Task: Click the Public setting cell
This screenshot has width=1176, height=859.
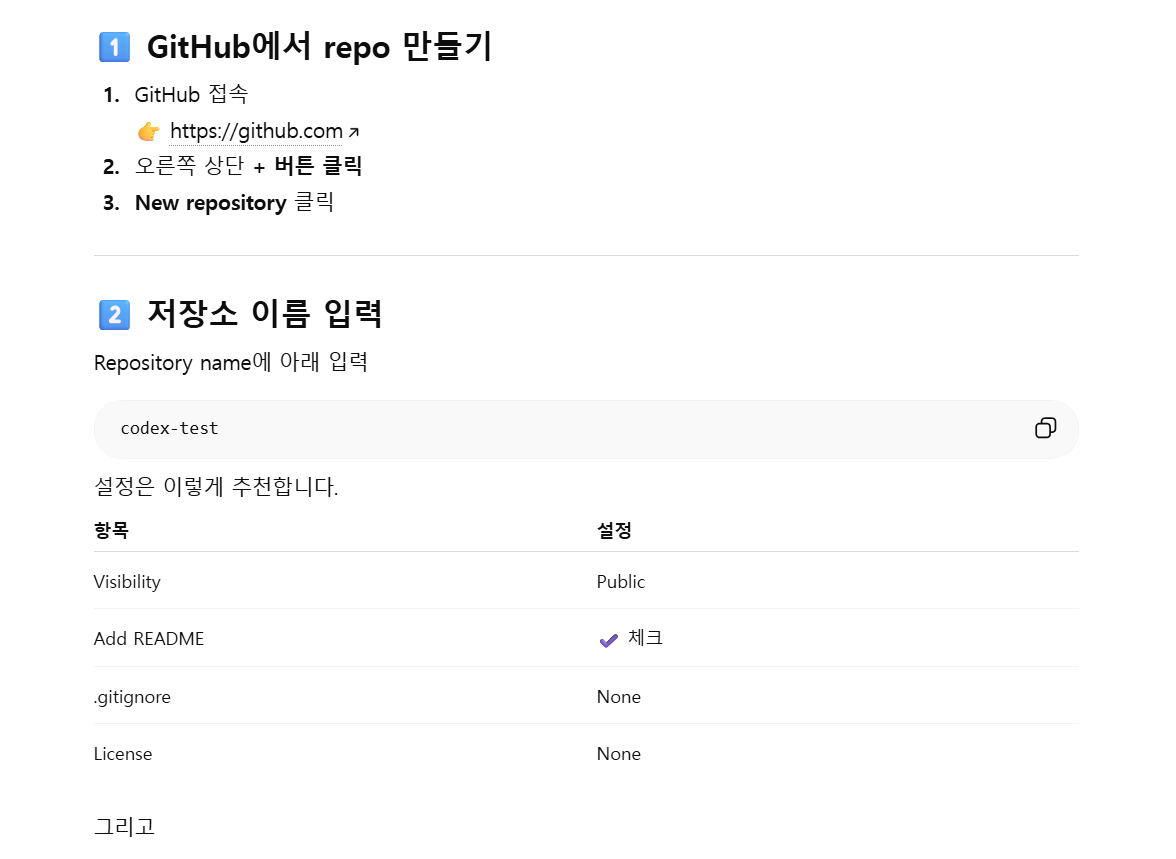Action: [621, 582]
